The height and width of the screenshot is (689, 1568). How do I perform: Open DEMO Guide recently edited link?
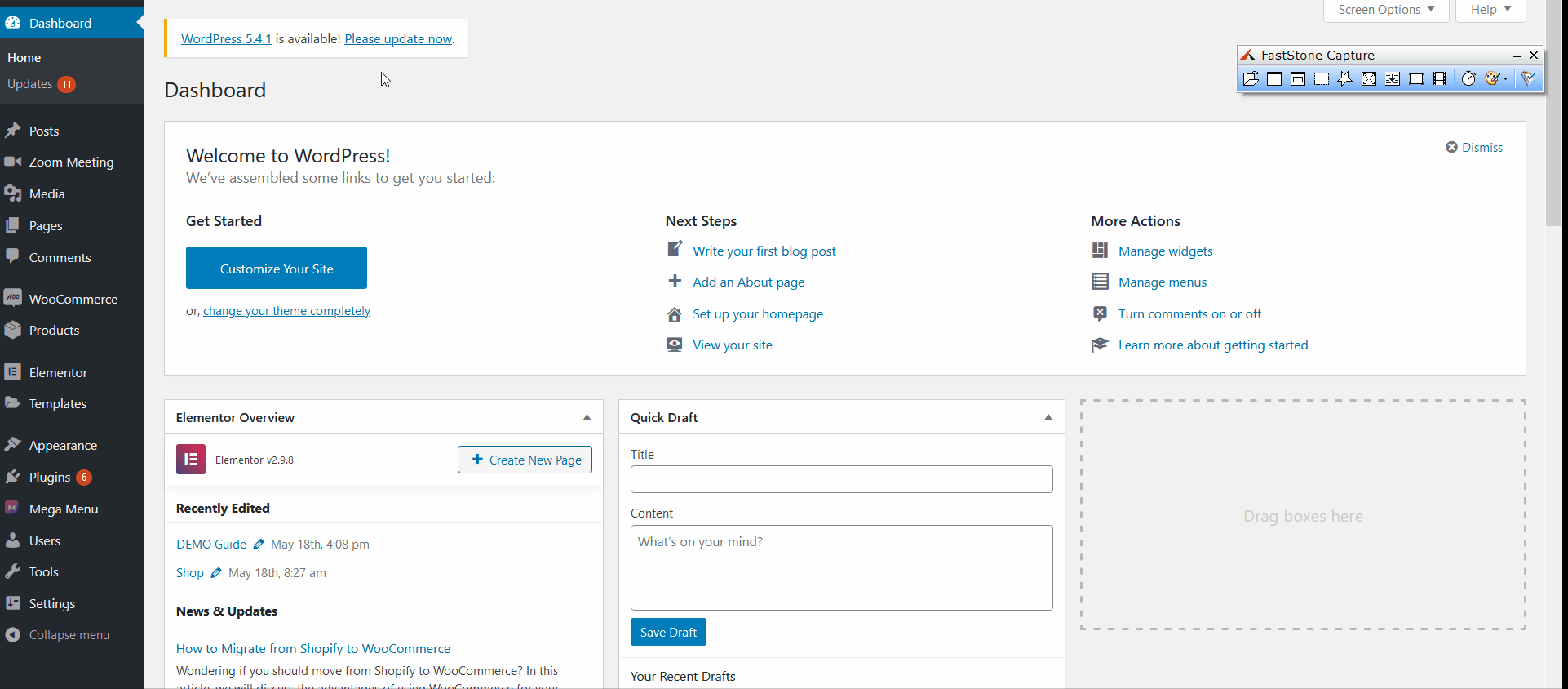tap(211, 545)
